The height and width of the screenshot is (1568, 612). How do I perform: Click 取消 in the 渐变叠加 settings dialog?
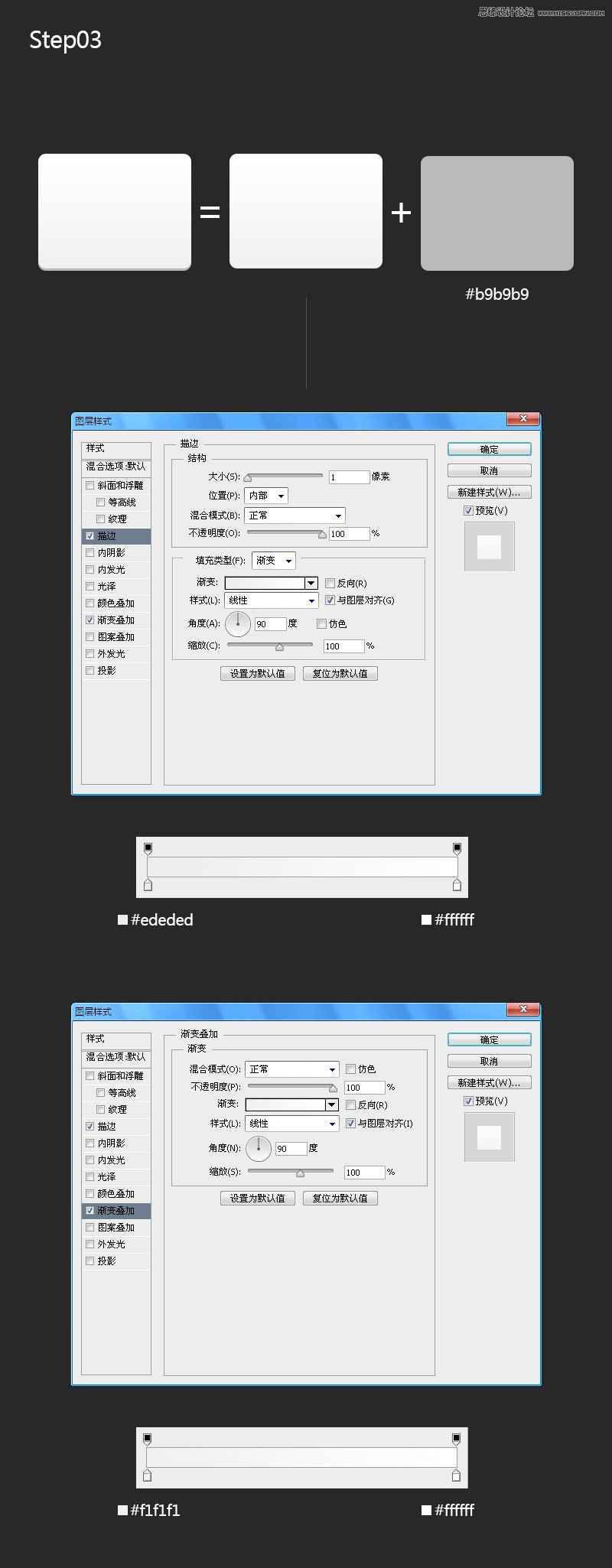pyautogui.click(x=490, y=1061)
